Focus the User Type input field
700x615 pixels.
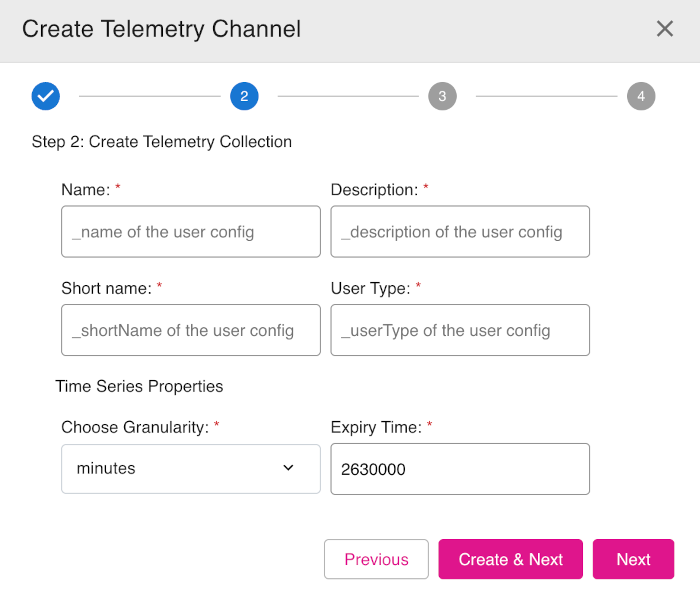click(x=460, y=330)
